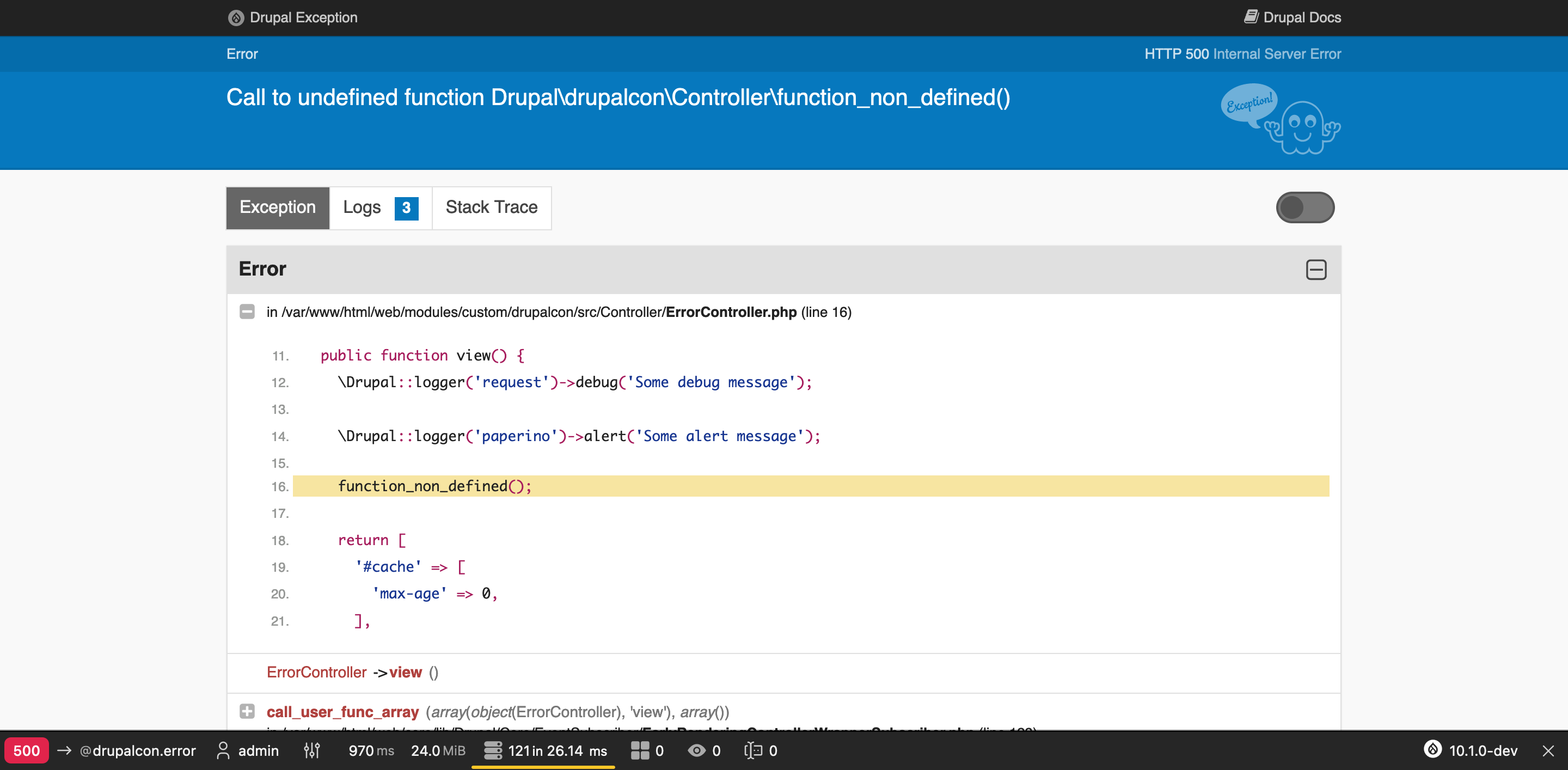Open Drupal Docs book icon

pos(1251,16)
